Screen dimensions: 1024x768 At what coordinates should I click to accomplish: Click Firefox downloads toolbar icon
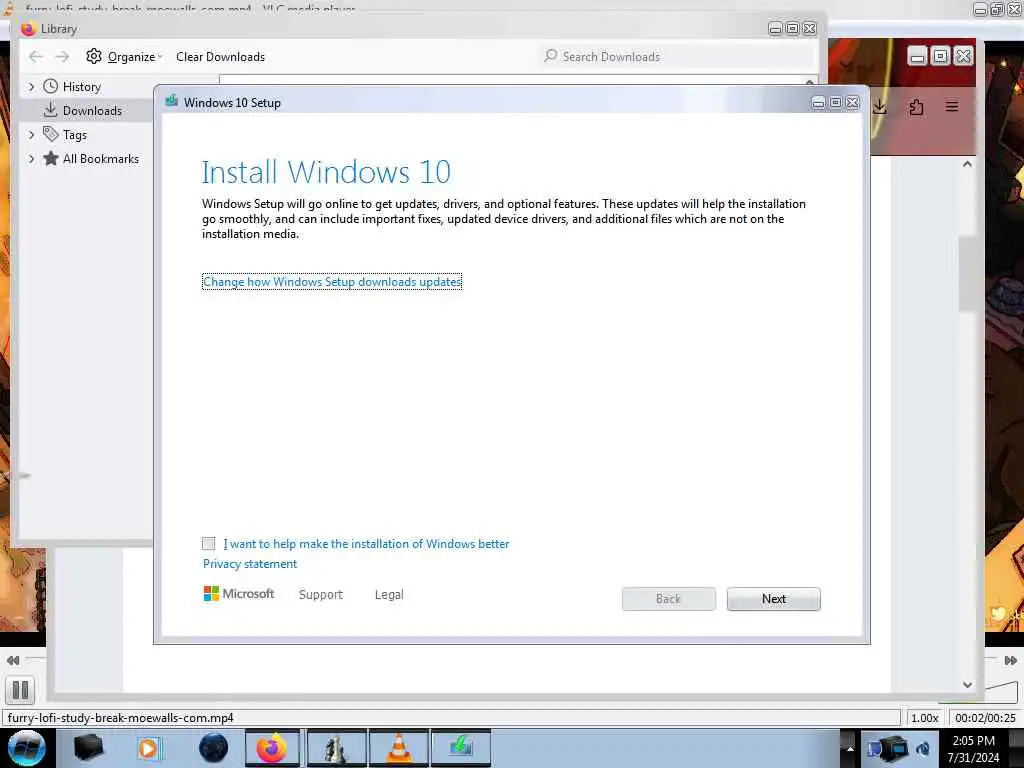coord(880,107)
